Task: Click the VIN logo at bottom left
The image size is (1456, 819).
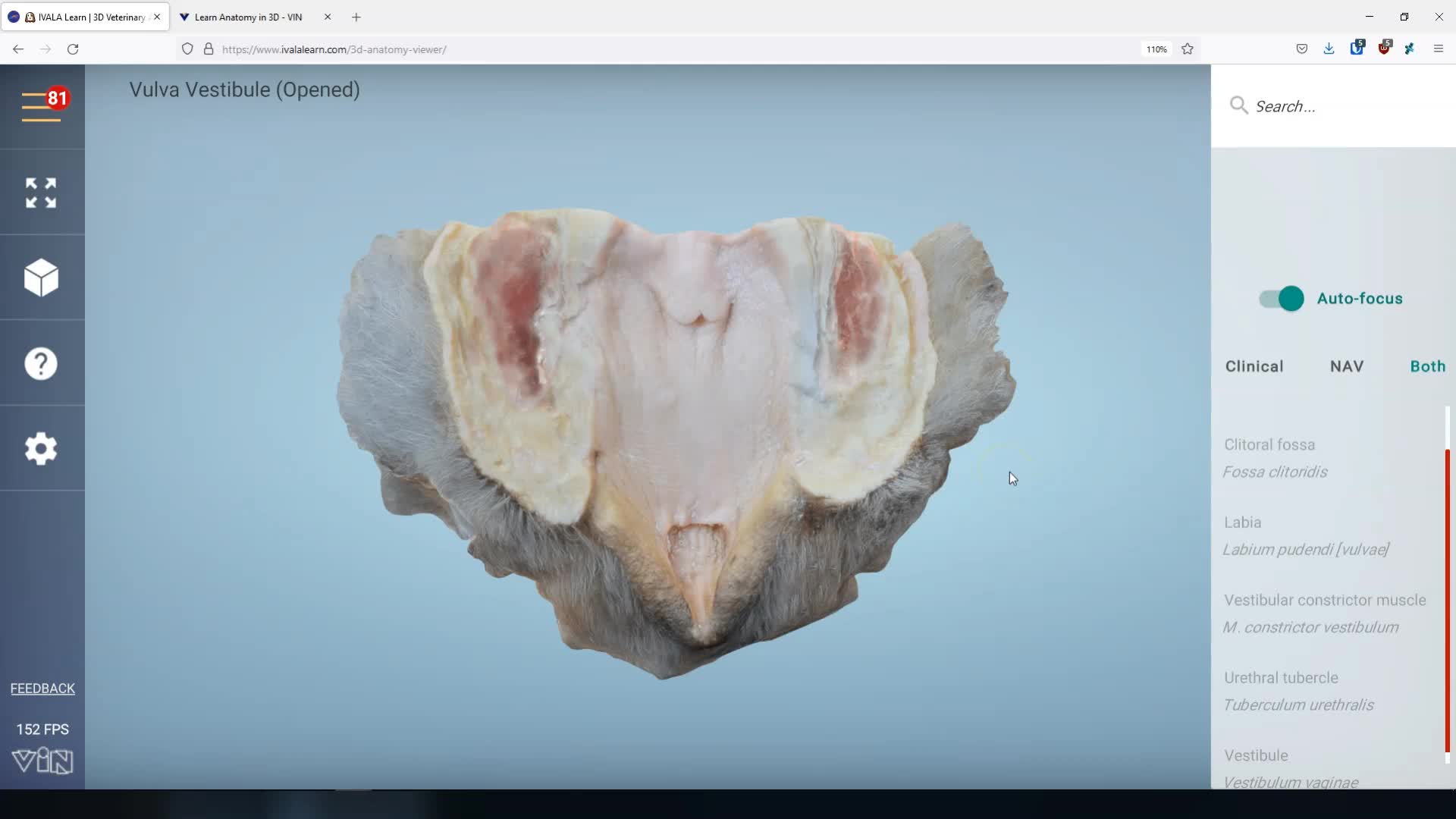Action: click(x=42, y=761)
